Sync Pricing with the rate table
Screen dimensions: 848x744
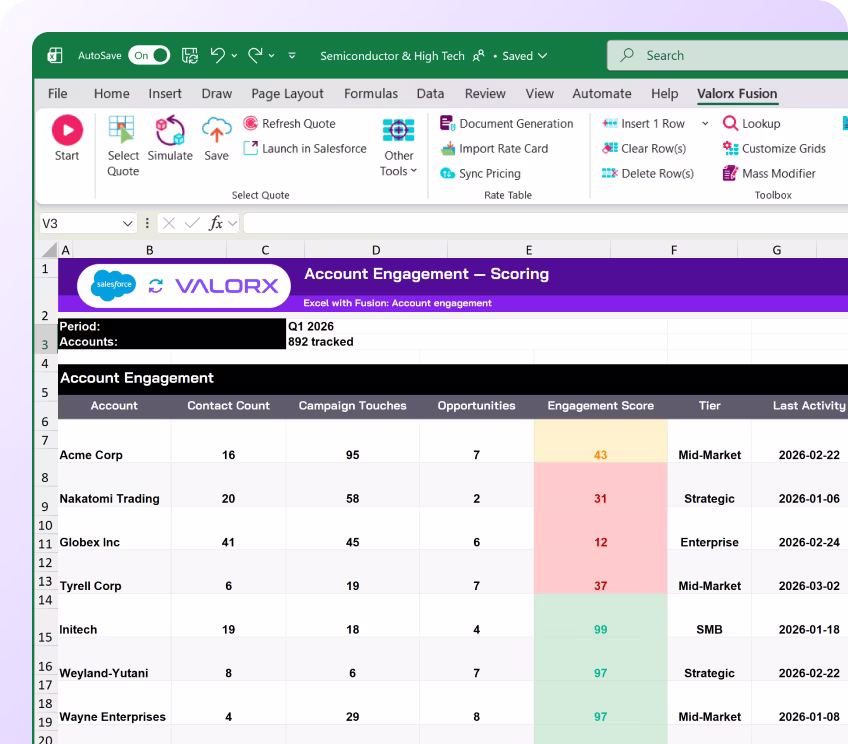tap(480, 174)
